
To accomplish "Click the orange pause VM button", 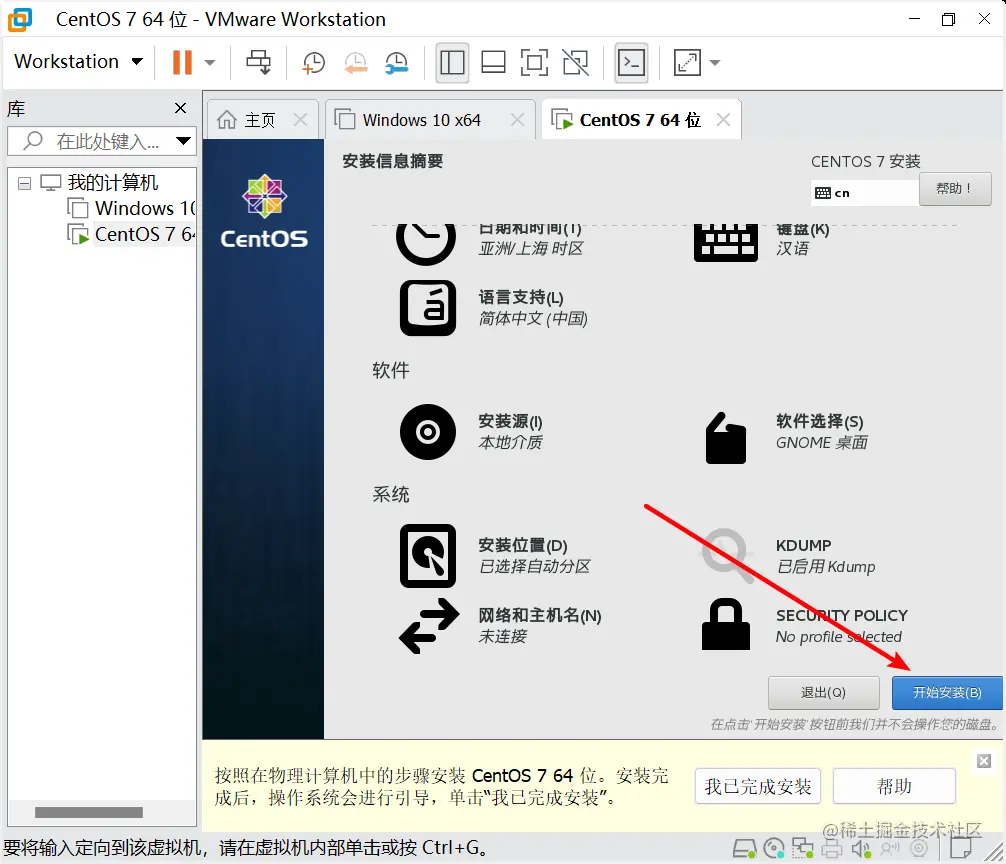I will point(182,62).
